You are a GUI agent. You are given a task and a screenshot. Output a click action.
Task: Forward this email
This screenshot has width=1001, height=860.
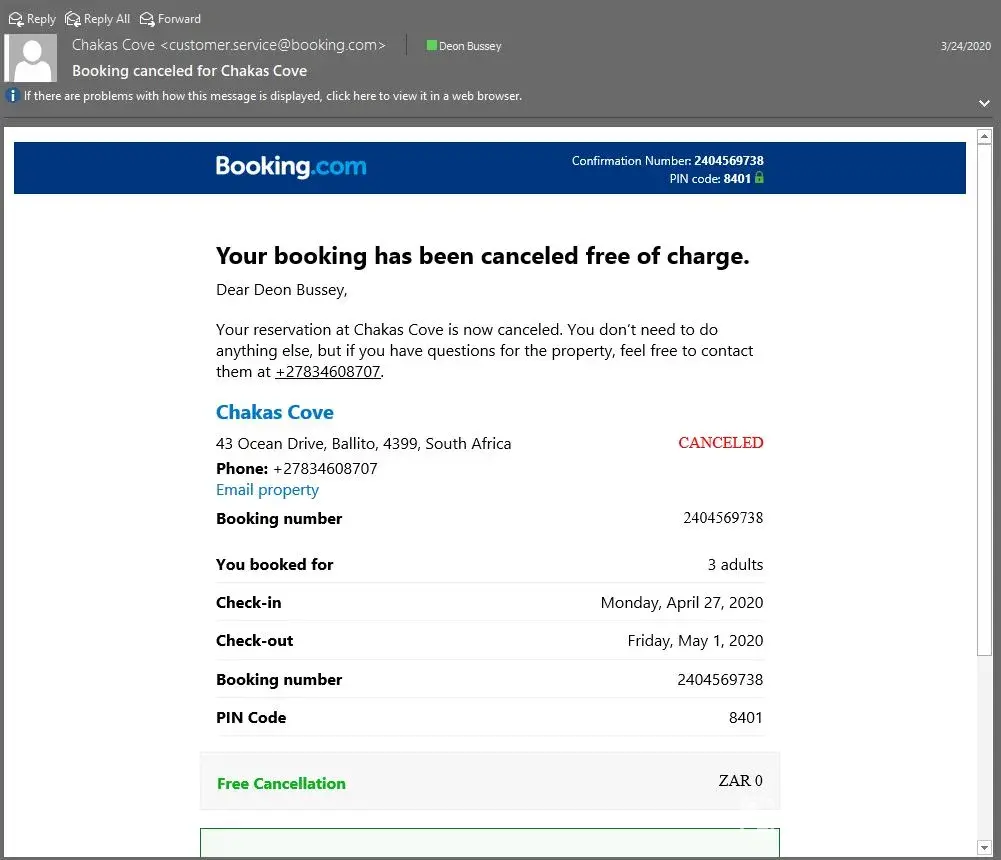click(x=170, y=19)
